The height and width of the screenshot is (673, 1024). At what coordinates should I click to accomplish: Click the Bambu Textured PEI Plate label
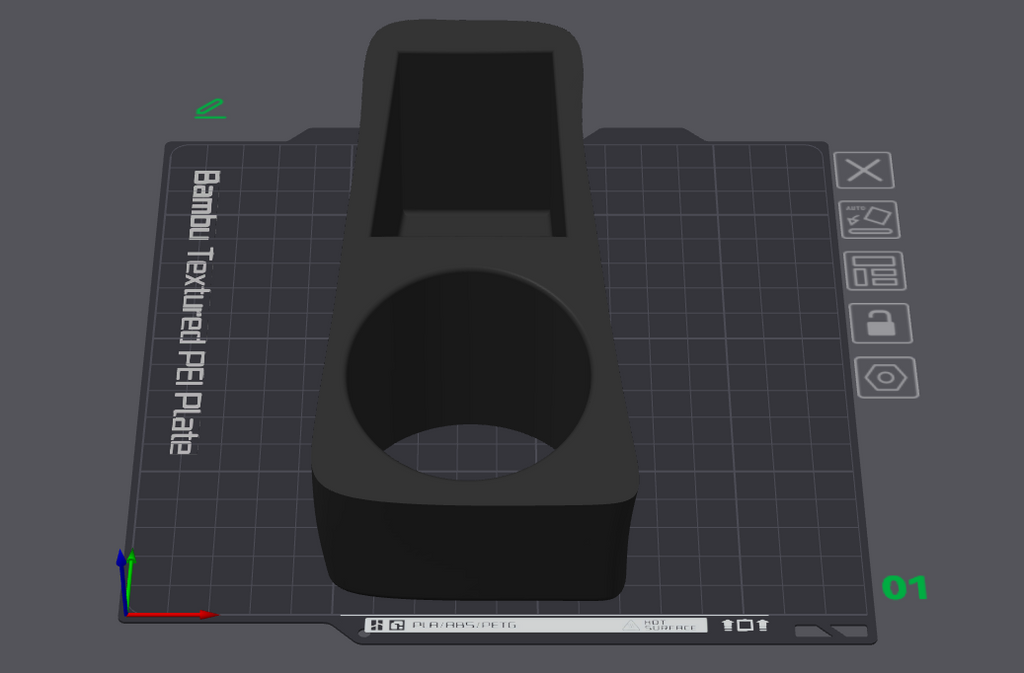(196, 312)
